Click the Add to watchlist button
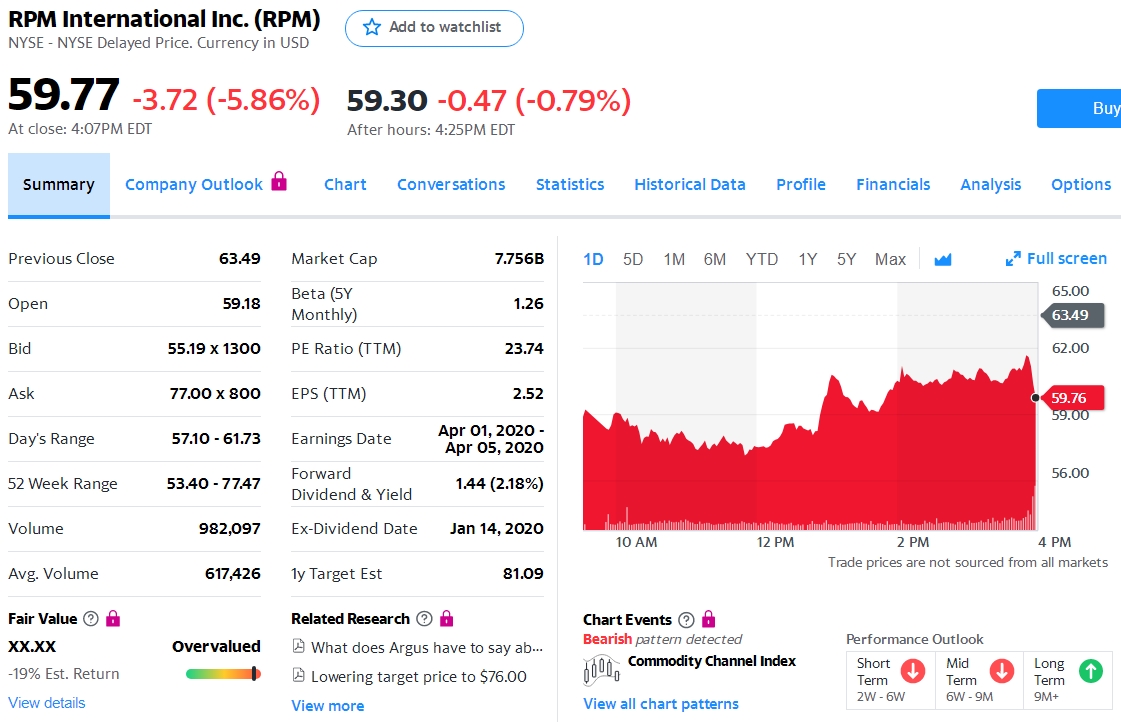1121x722 pixels. point(434,28)
